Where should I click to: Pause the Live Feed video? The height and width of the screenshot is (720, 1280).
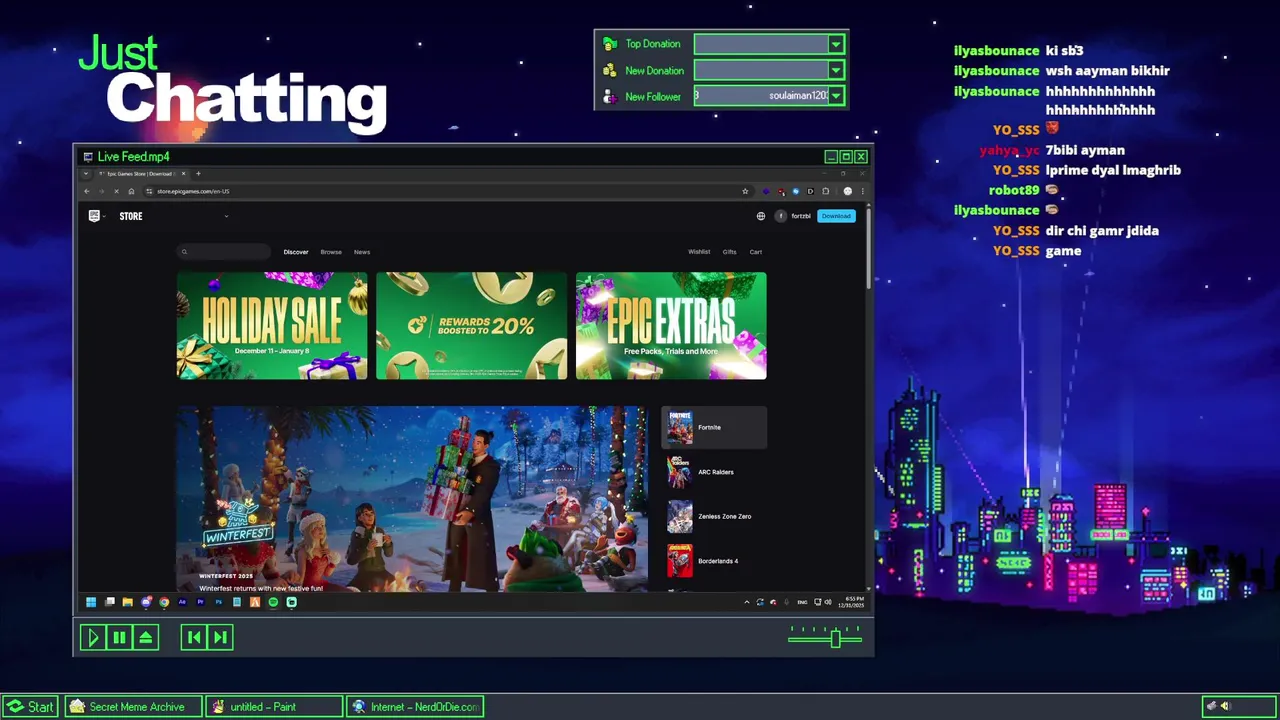point(119,637)
